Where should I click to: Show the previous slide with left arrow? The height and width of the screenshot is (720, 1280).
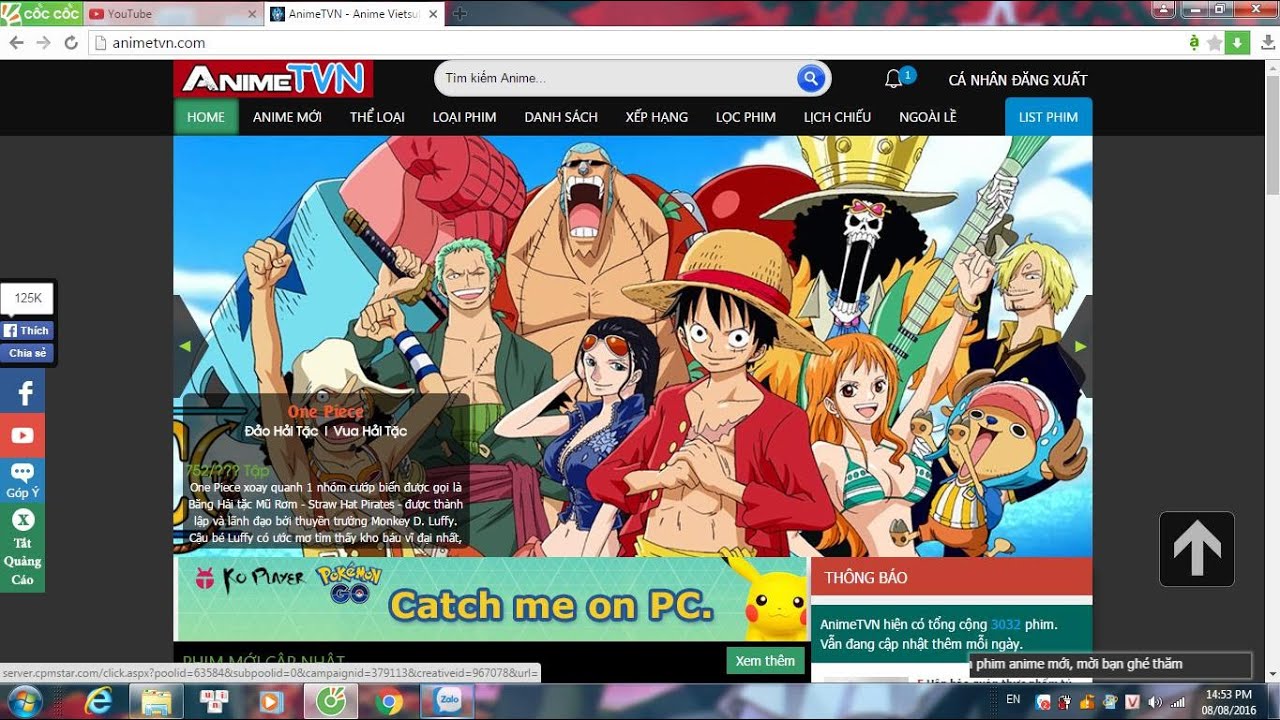click(x=185, y=346)
